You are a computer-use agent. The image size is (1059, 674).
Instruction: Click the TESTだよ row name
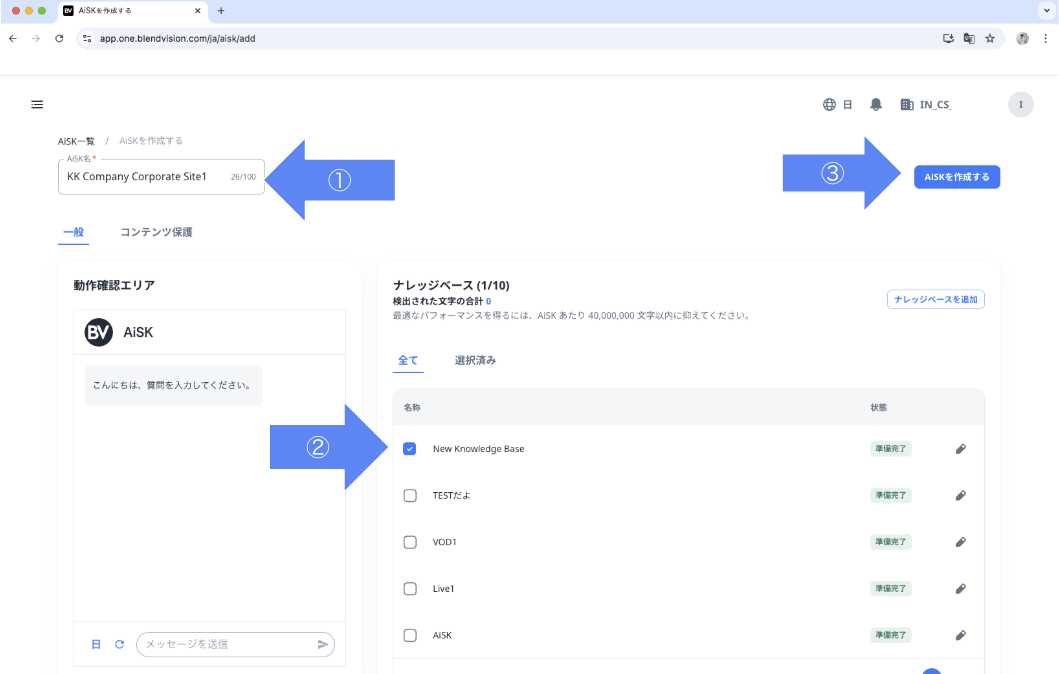click(451, 495)
